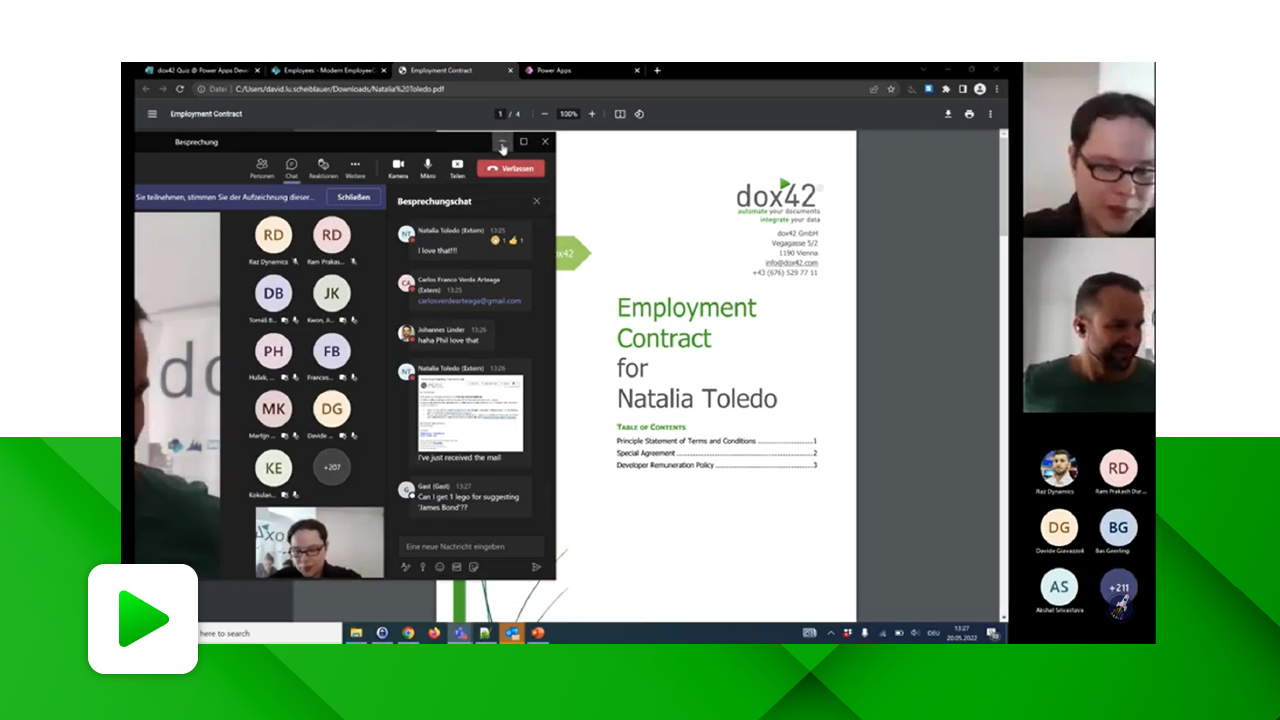Send the chat message
The image size is (1280, 720).
[536, 567]
